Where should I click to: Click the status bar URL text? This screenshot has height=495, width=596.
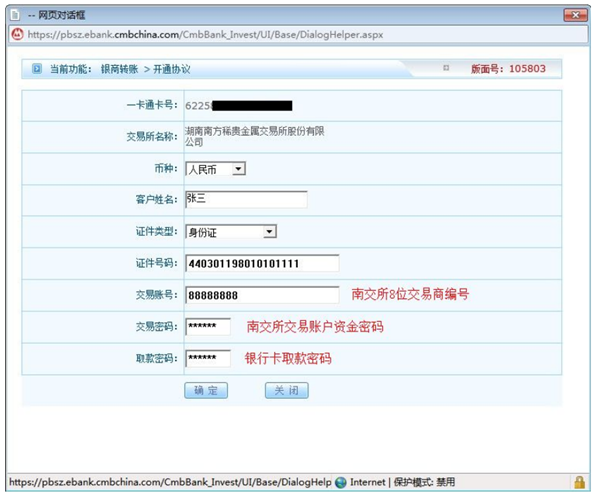tap(170, 482)
